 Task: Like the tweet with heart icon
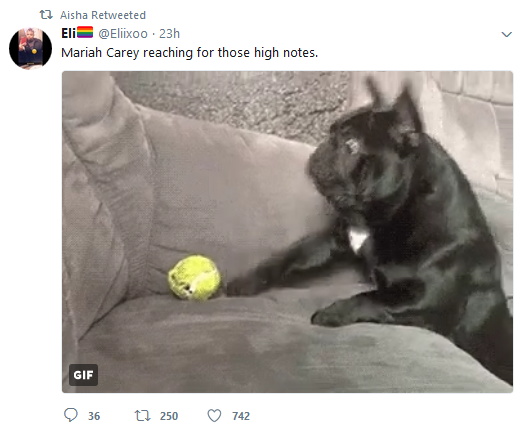pos(214,416)
